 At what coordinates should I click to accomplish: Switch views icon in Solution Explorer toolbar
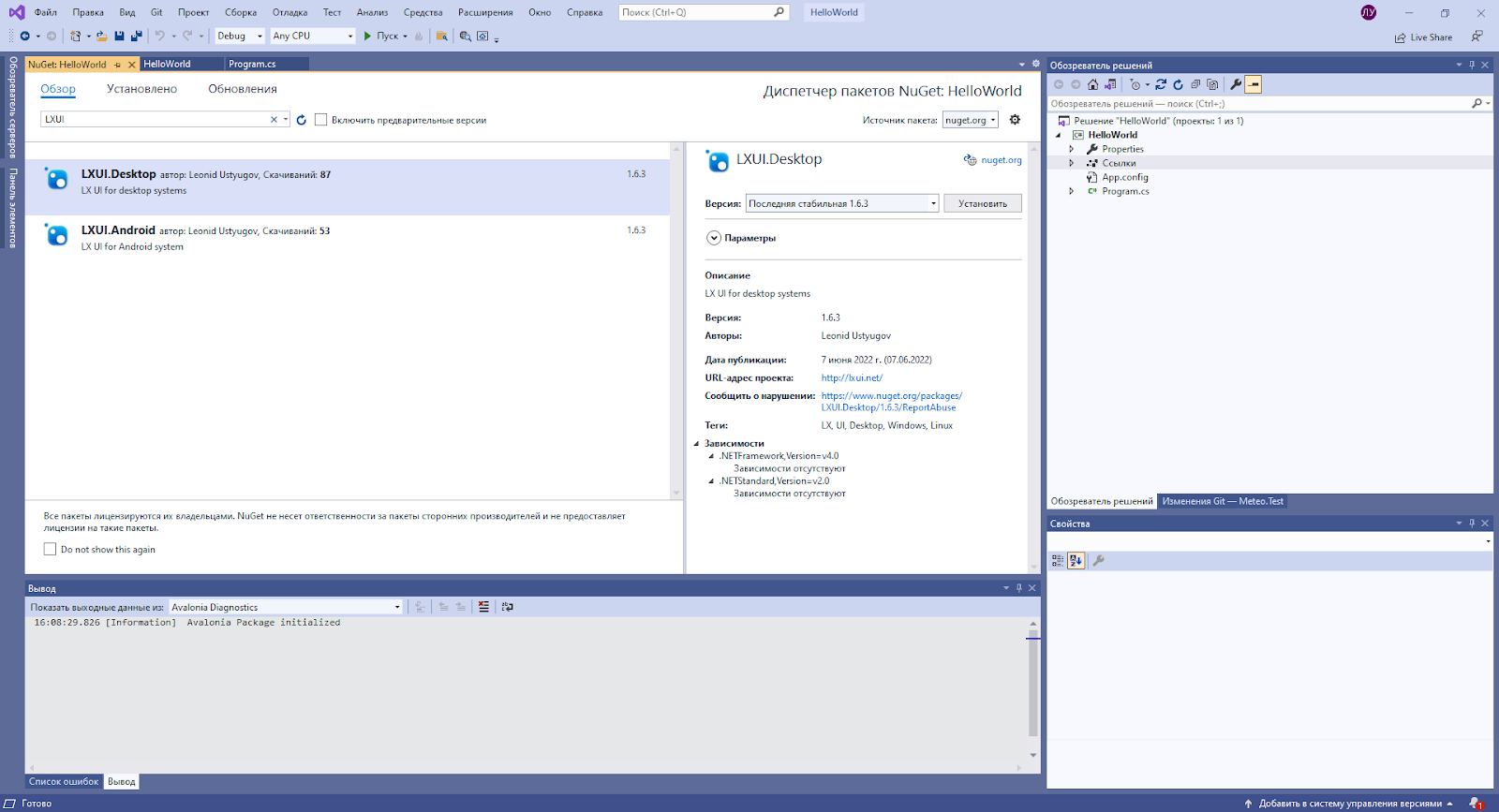[1110, 84]
